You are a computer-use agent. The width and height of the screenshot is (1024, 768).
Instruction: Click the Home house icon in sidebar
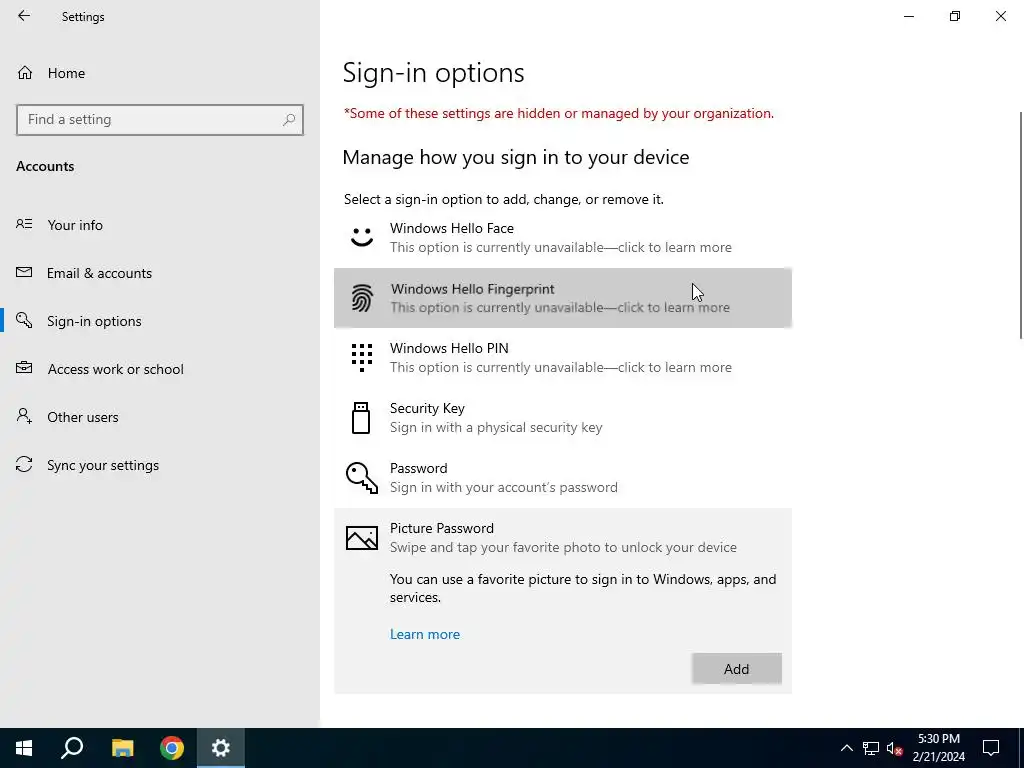pos(25,72)
